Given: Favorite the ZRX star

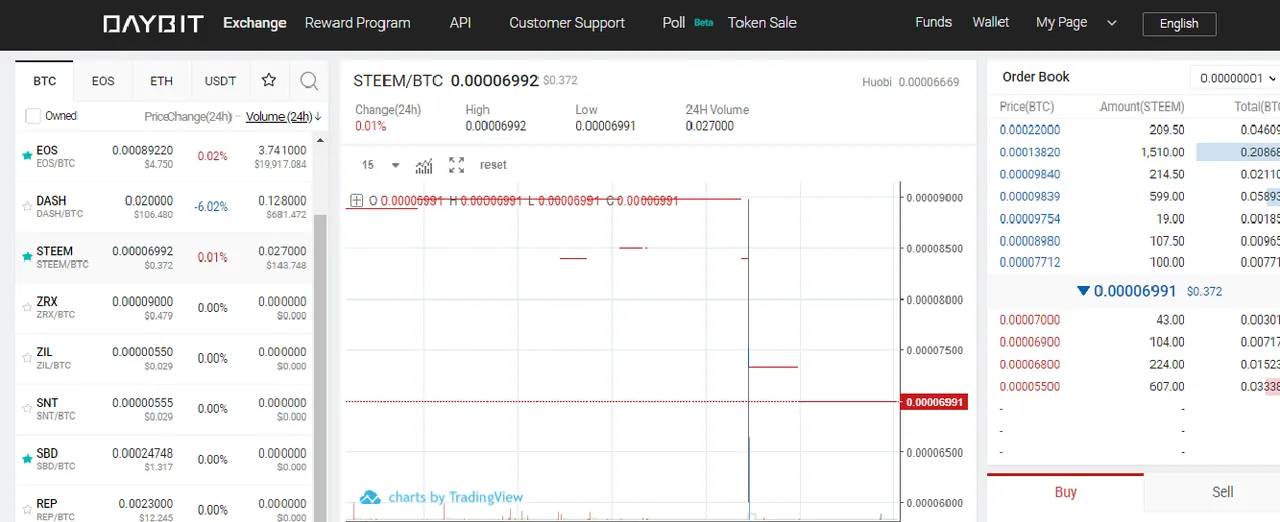Looking at the screenshot, I should [x=27, y=308].
